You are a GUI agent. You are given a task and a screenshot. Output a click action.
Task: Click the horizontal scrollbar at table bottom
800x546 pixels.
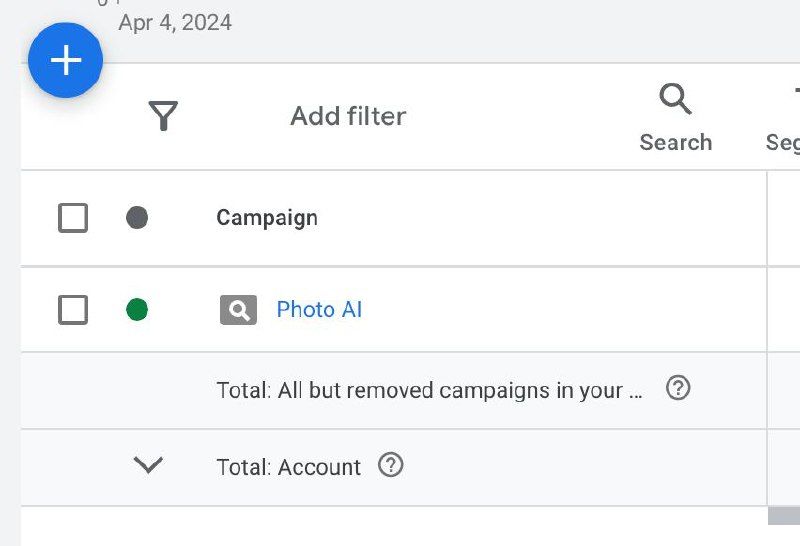784,516
